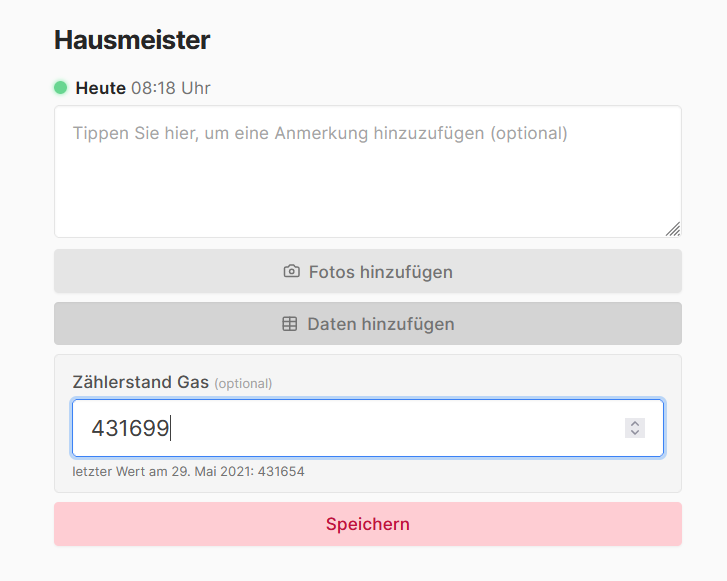Decrease the gas meter value with the down arrow
This screenshot has height=581, width=727.
[x=635, y=433]
